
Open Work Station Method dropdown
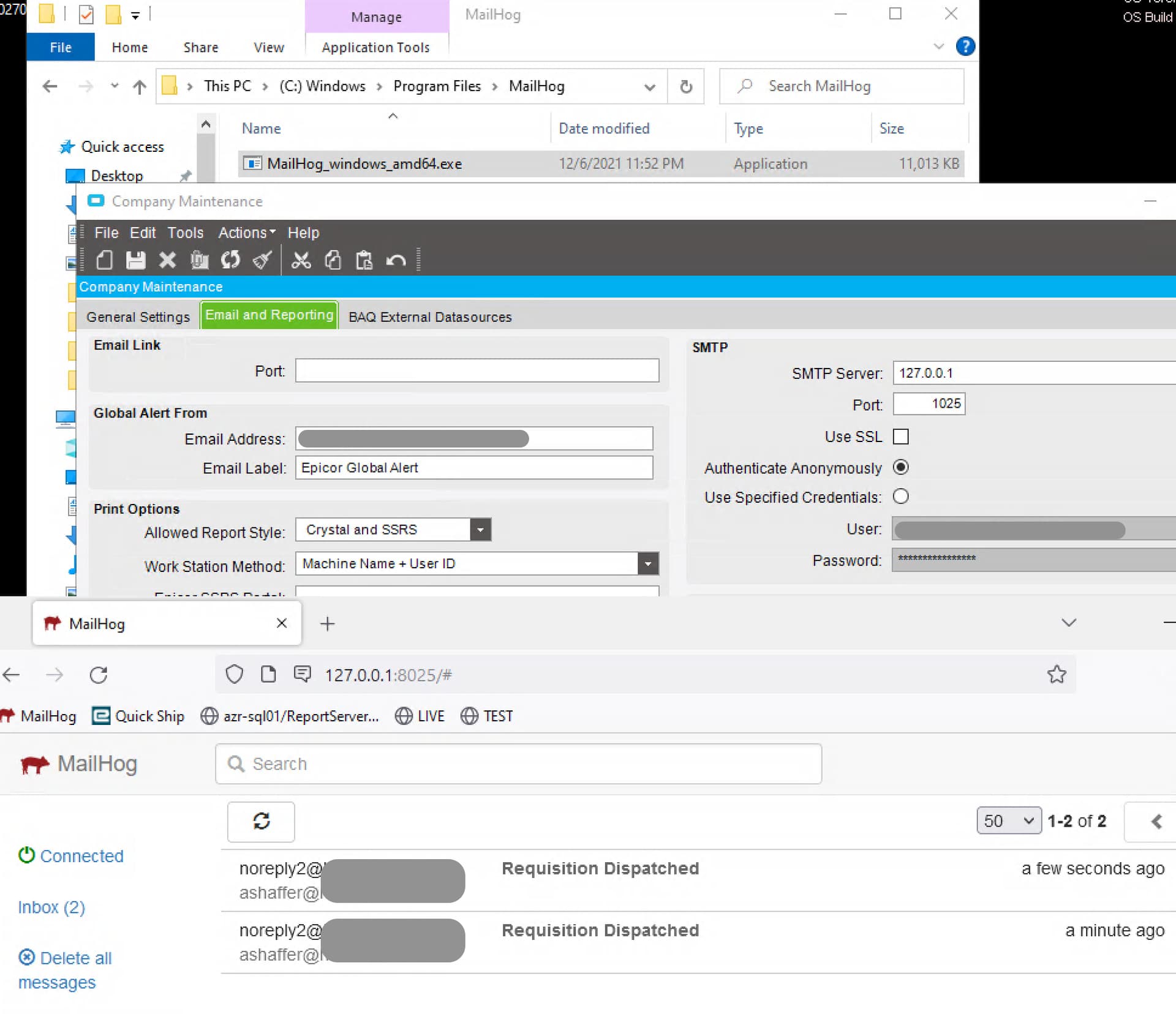647,563
